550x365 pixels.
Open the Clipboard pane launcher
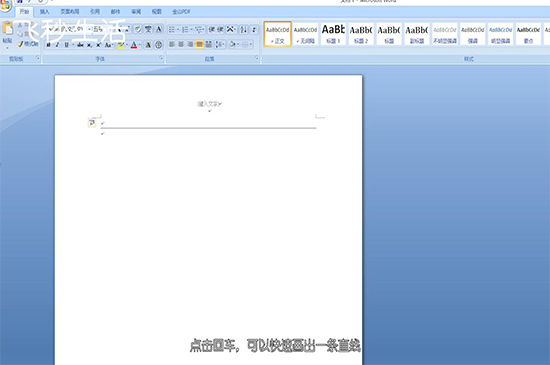38,58
